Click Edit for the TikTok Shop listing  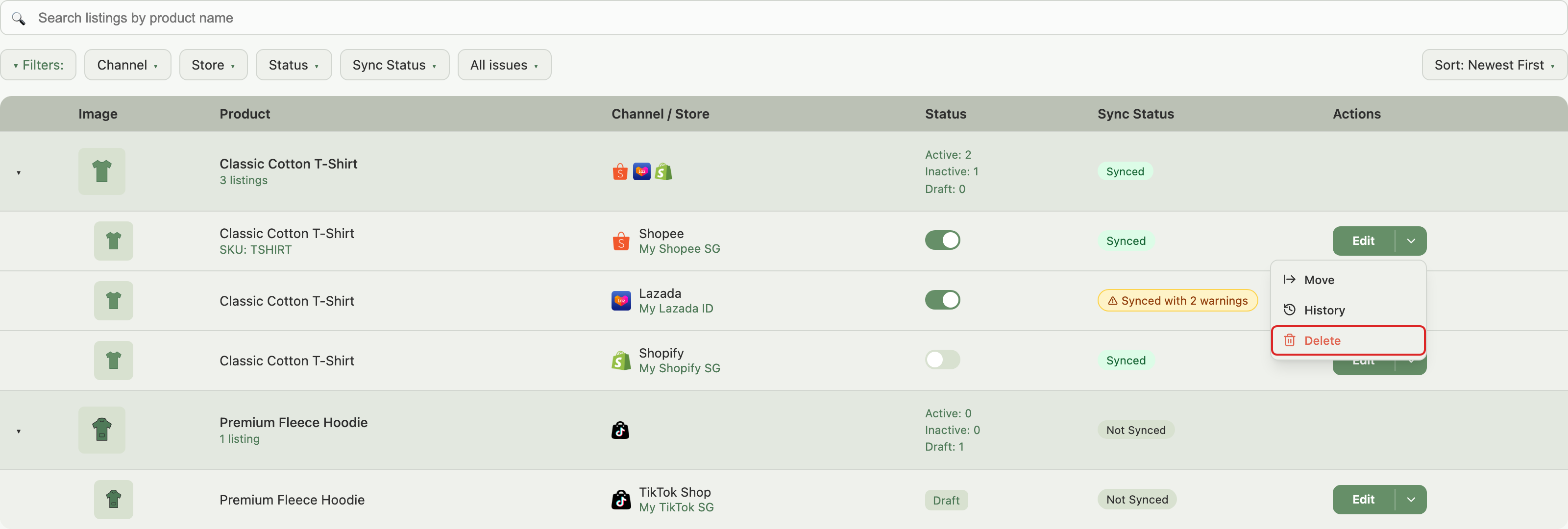coord(1364,500)
